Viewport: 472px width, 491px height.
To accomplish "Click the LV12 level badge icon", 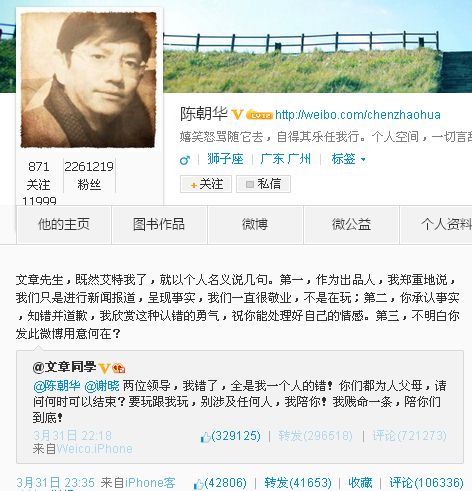I will (x=259, y=115).
